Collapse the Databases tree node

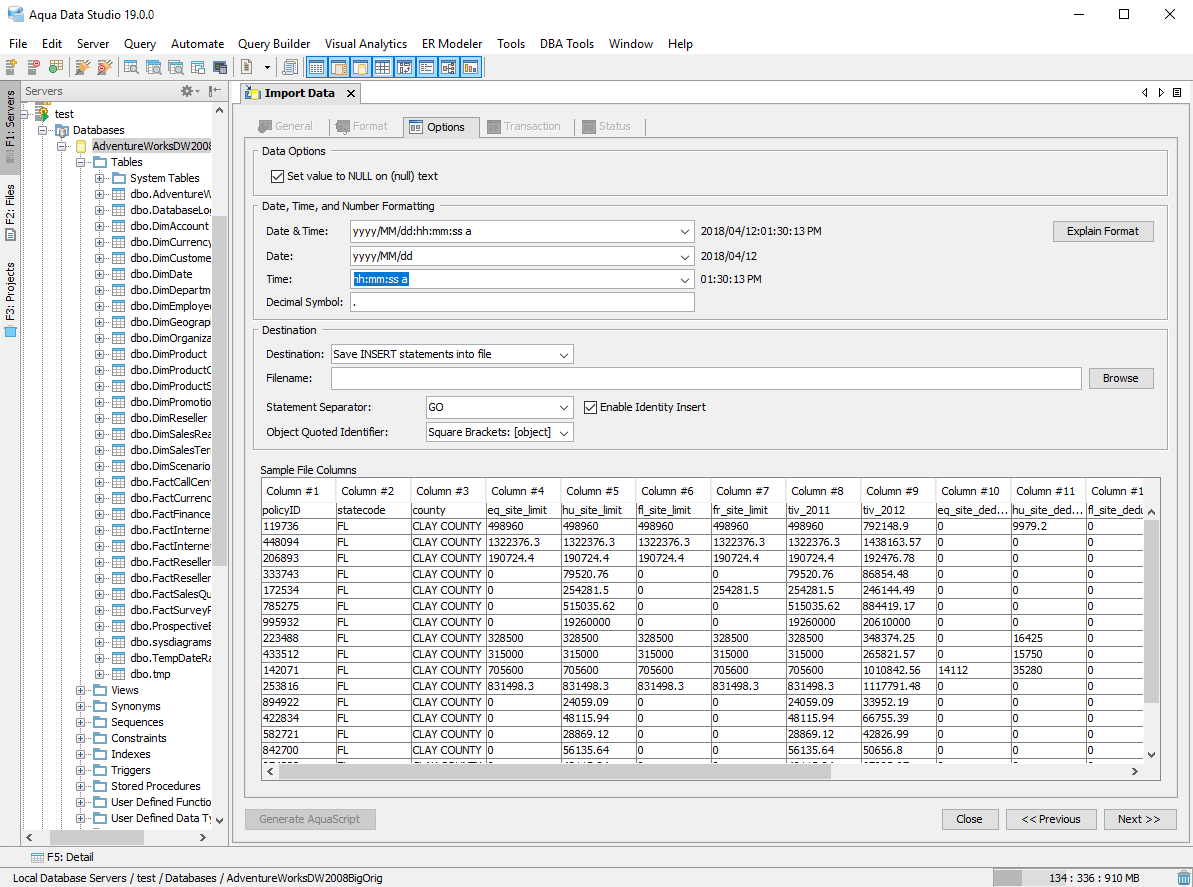point(43,130)
